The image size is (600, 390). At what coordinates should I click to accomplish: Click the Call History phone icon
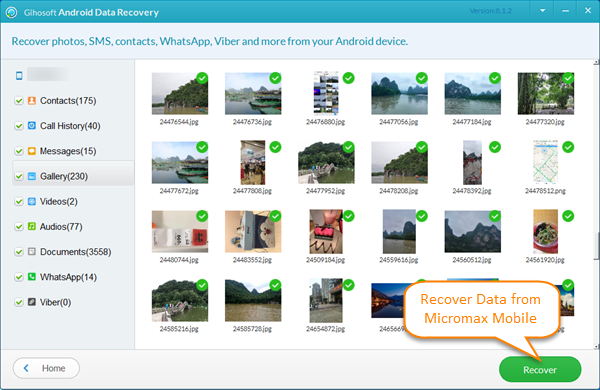click(x=32, y=126)
